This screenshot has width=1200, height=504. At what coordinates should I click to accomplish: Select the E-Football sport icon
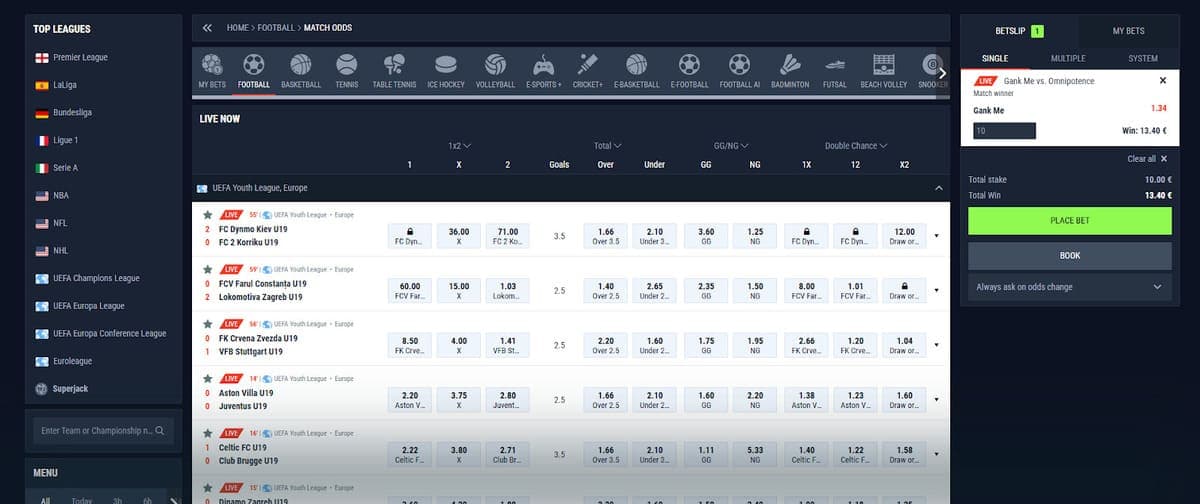tap(689, 66)
